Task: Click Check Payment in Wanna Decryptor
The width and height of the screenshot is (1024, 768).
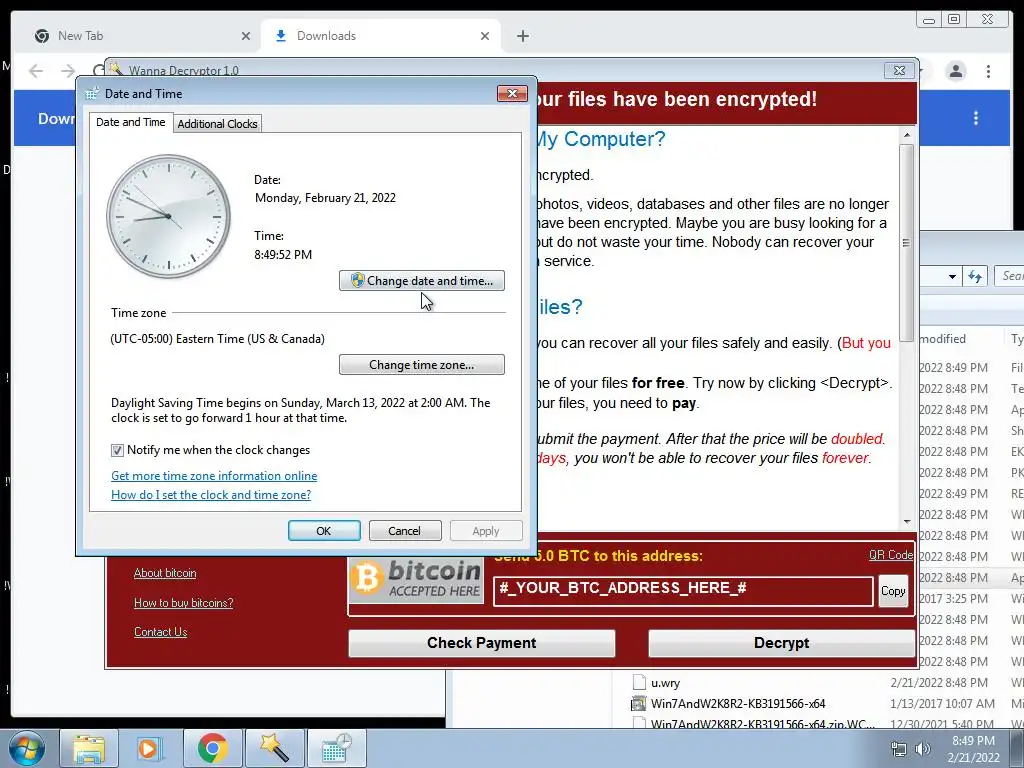Action: point(481,643)
